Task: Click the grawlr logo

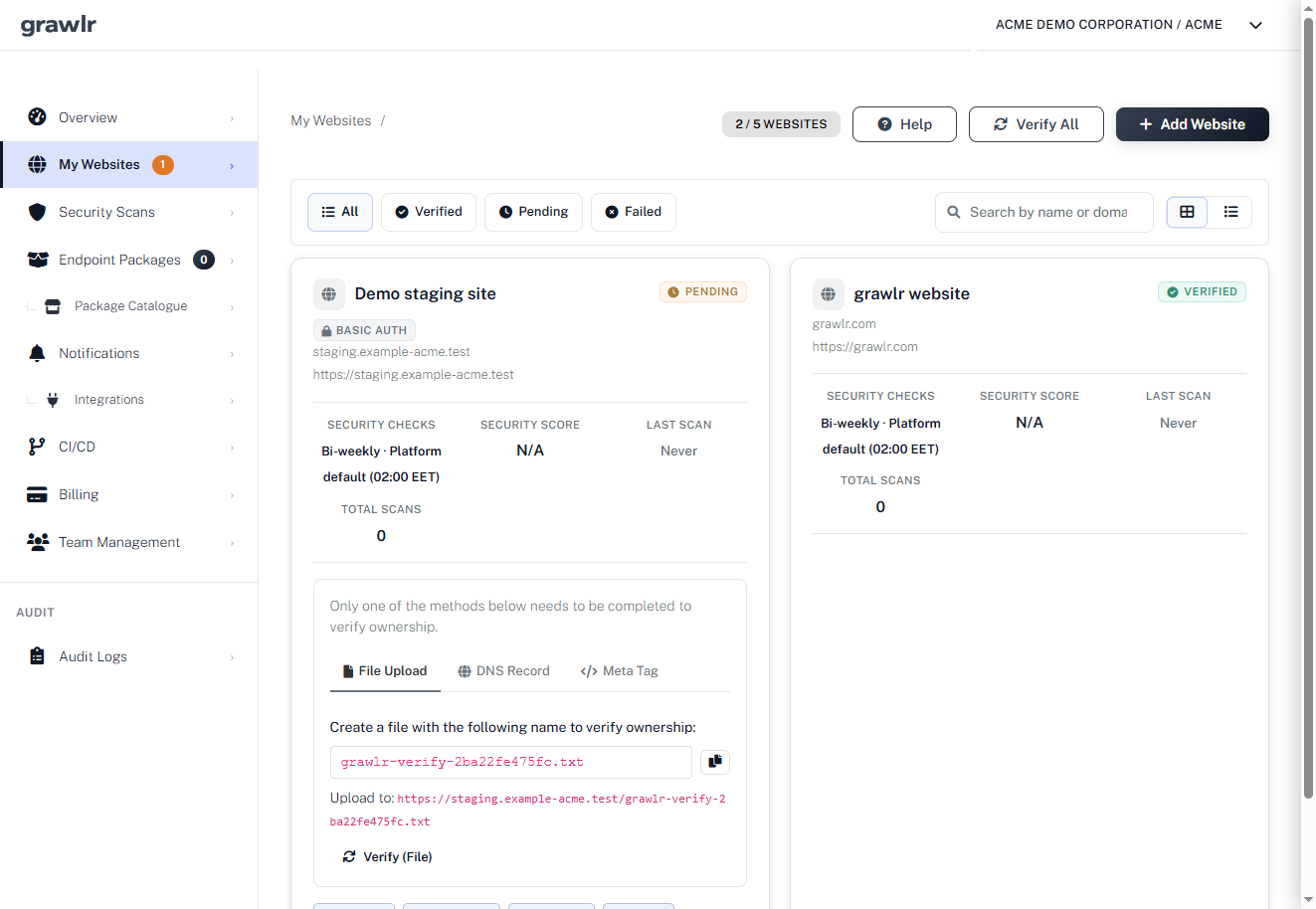Action: (x=59, y=25)
